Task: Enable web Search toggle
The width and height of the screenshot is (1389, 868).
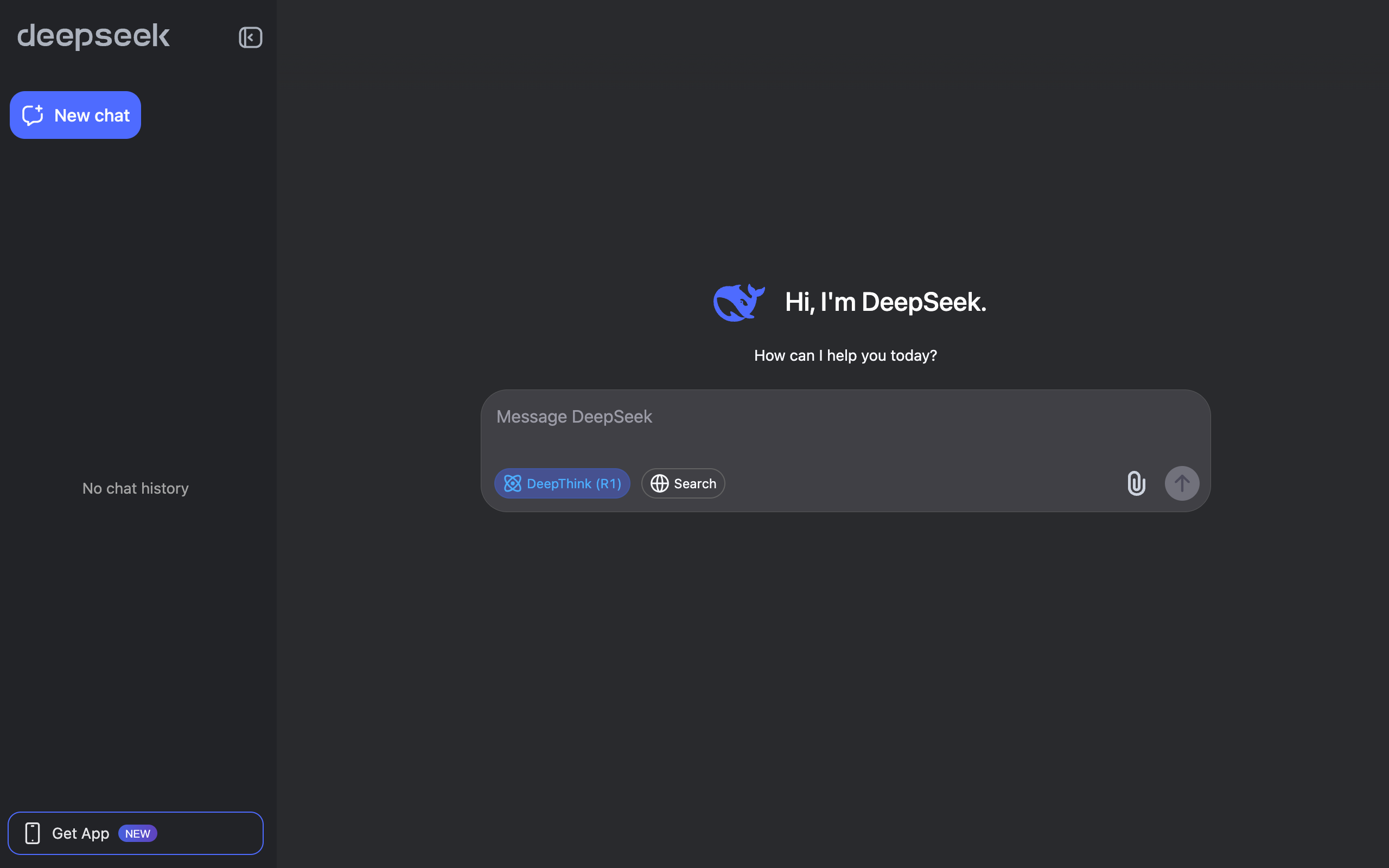Action: (x=683, y=483)
